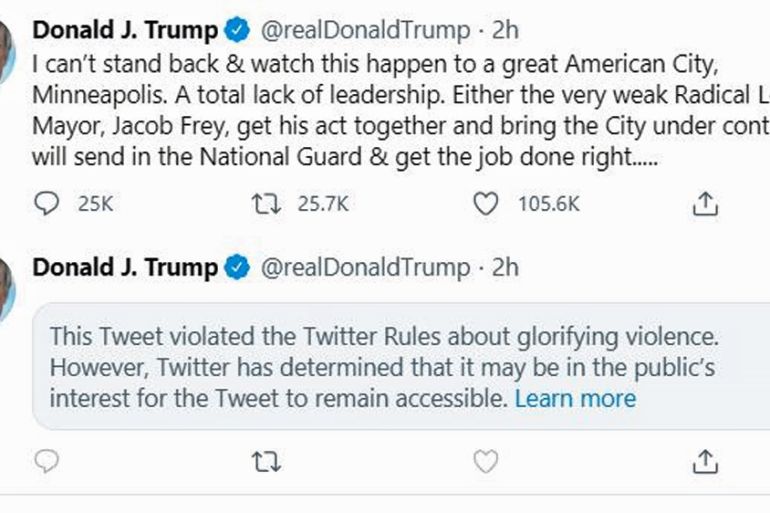Reply to the tweet flagged for glorifying violence
The image size is (770, 513).
point(47,461)
